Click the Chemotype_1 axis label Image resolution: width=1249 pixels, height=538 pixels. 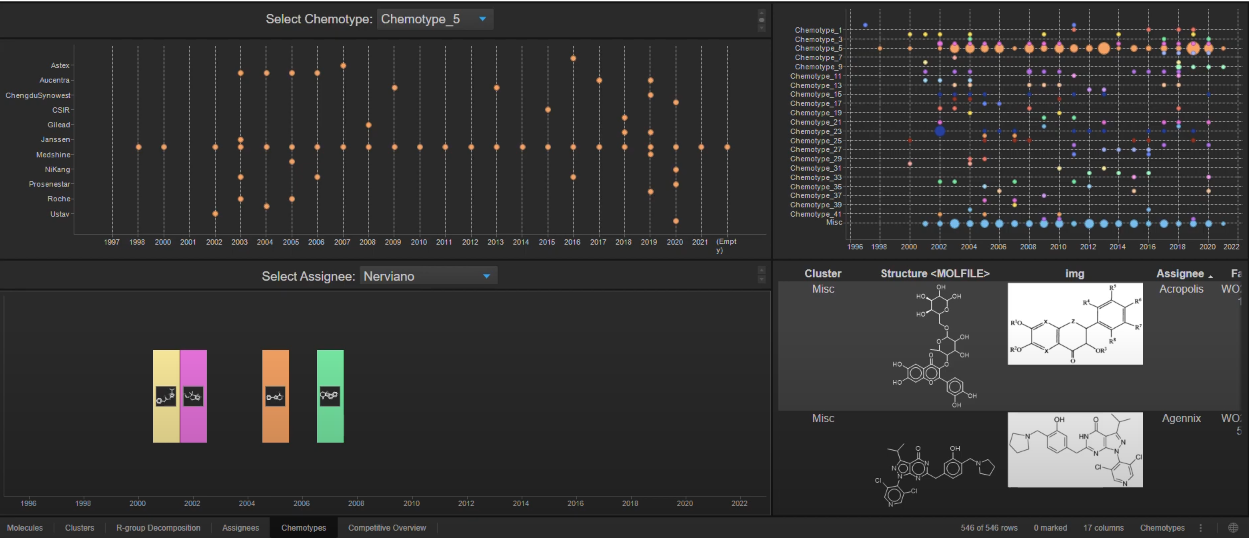click(818, 30)
